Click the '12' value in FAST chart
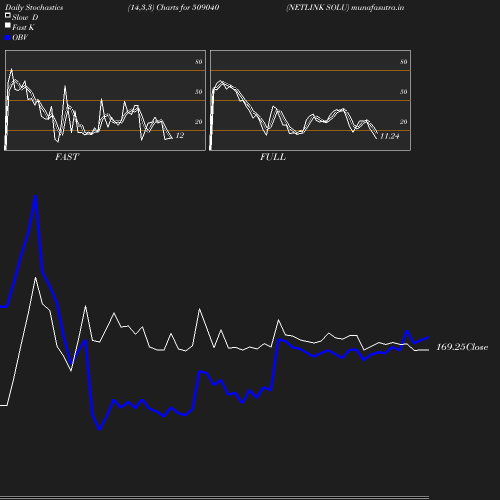The height and width of the screenshot is (500, 500). (x=180, y=135)
